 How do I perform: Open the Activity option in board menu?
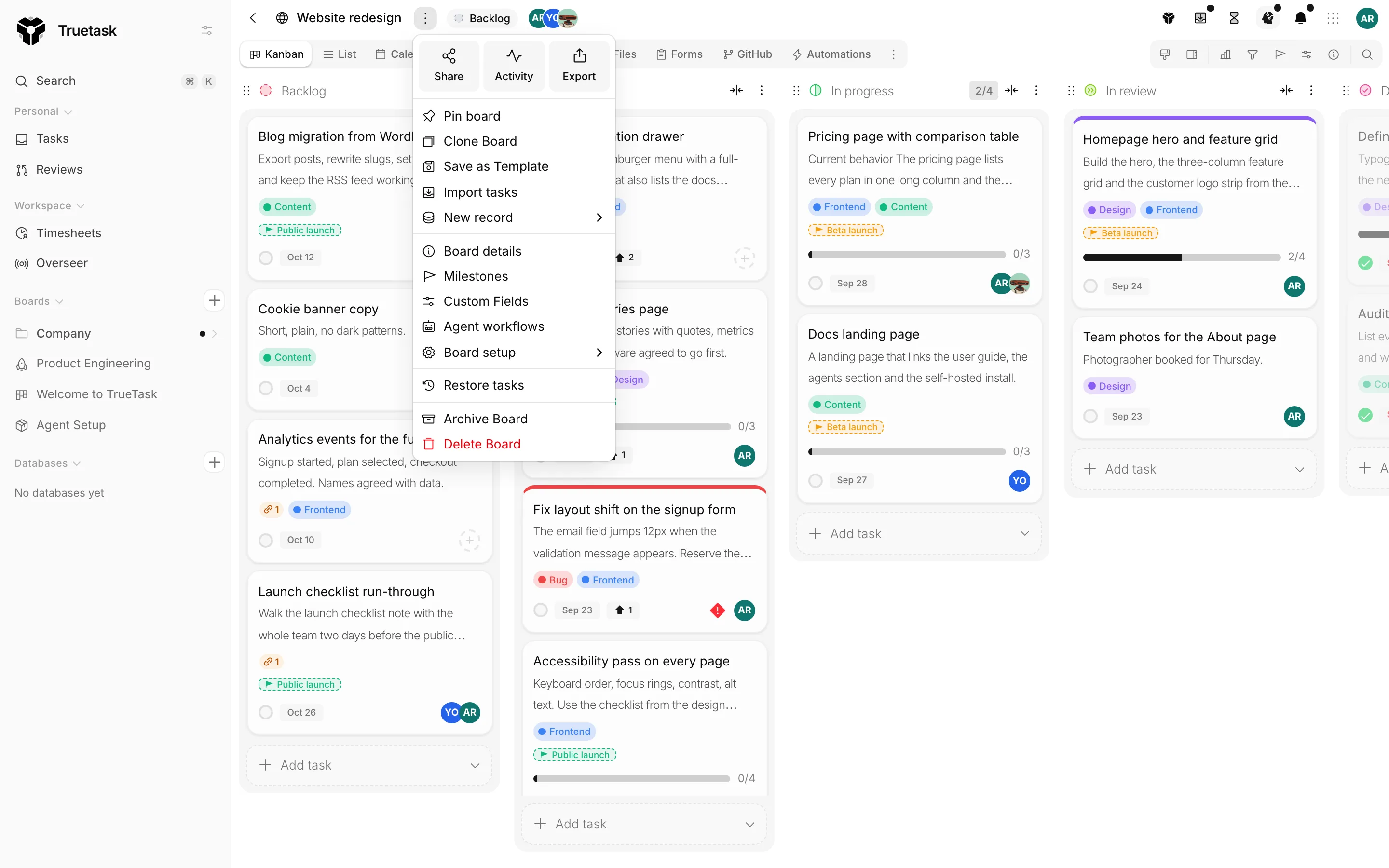514,66
